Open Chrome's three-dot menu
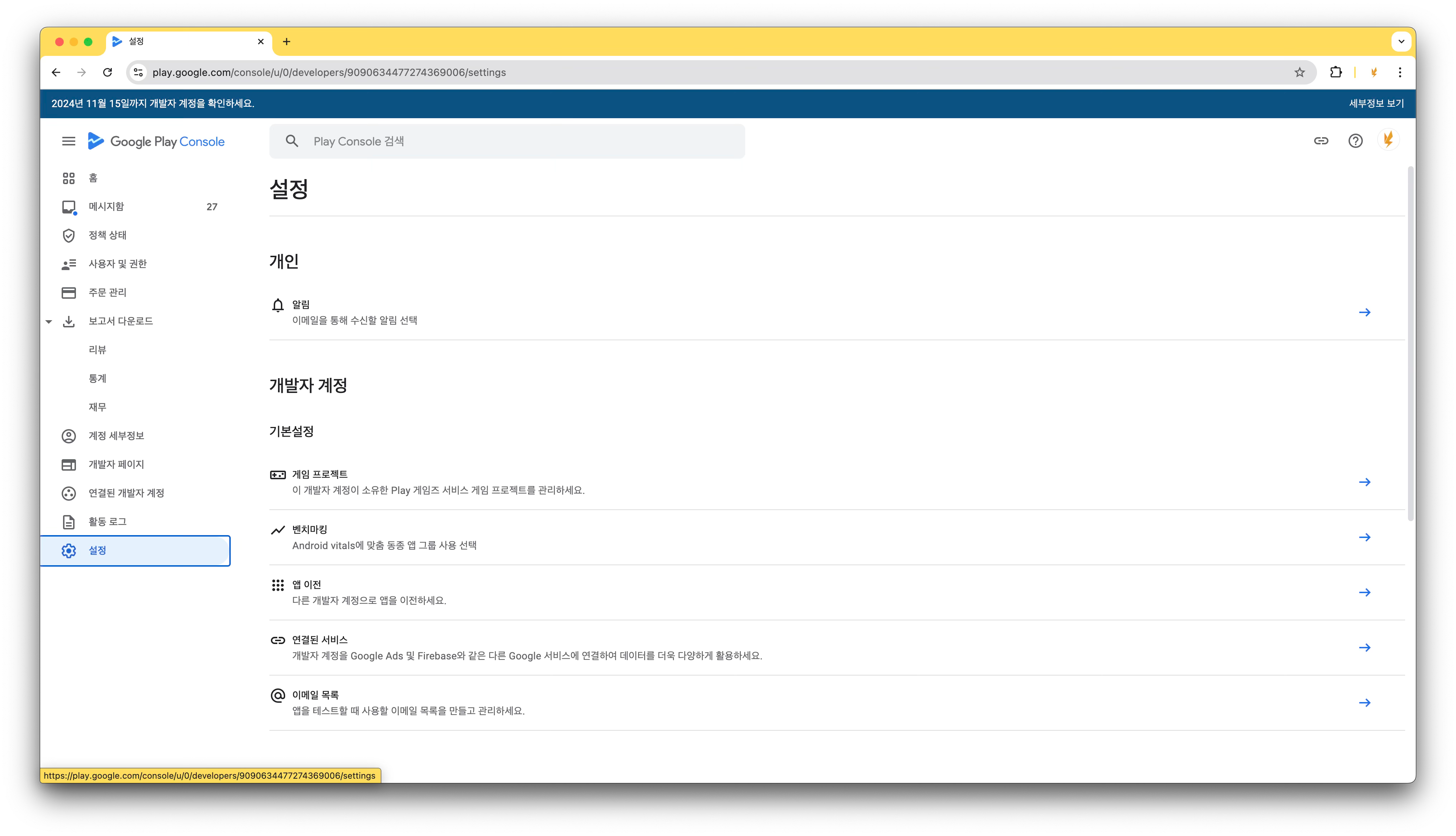The height and width of the screenshot is (836, 1456). point(1400,72)
